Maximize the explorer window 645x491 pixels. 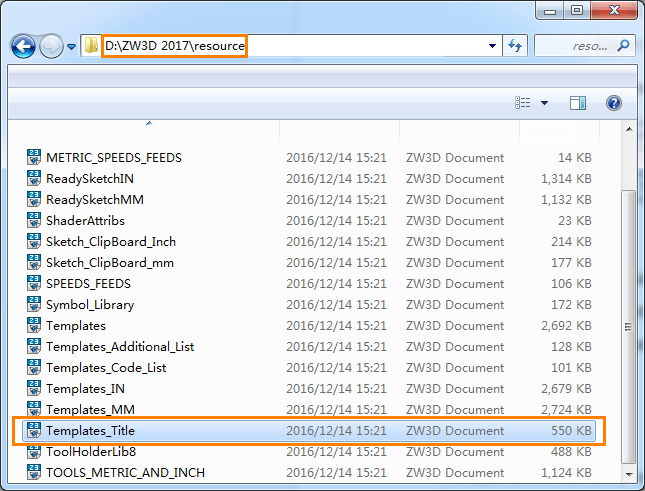pyautogui.click(x=577, y=11)
